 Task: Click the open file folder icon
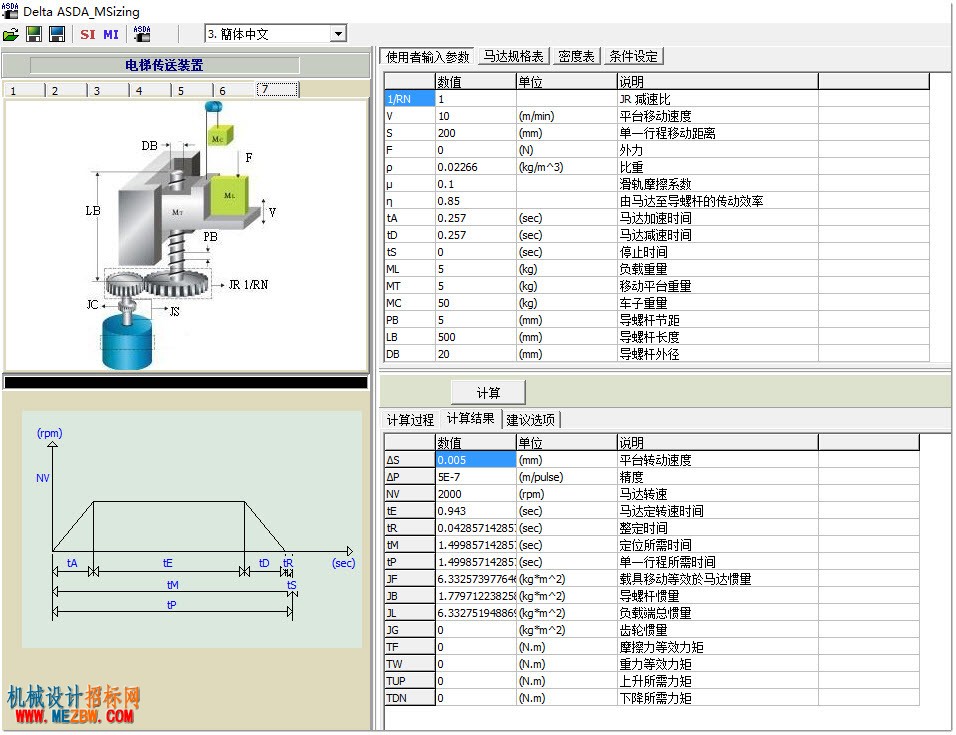point(11,35)
